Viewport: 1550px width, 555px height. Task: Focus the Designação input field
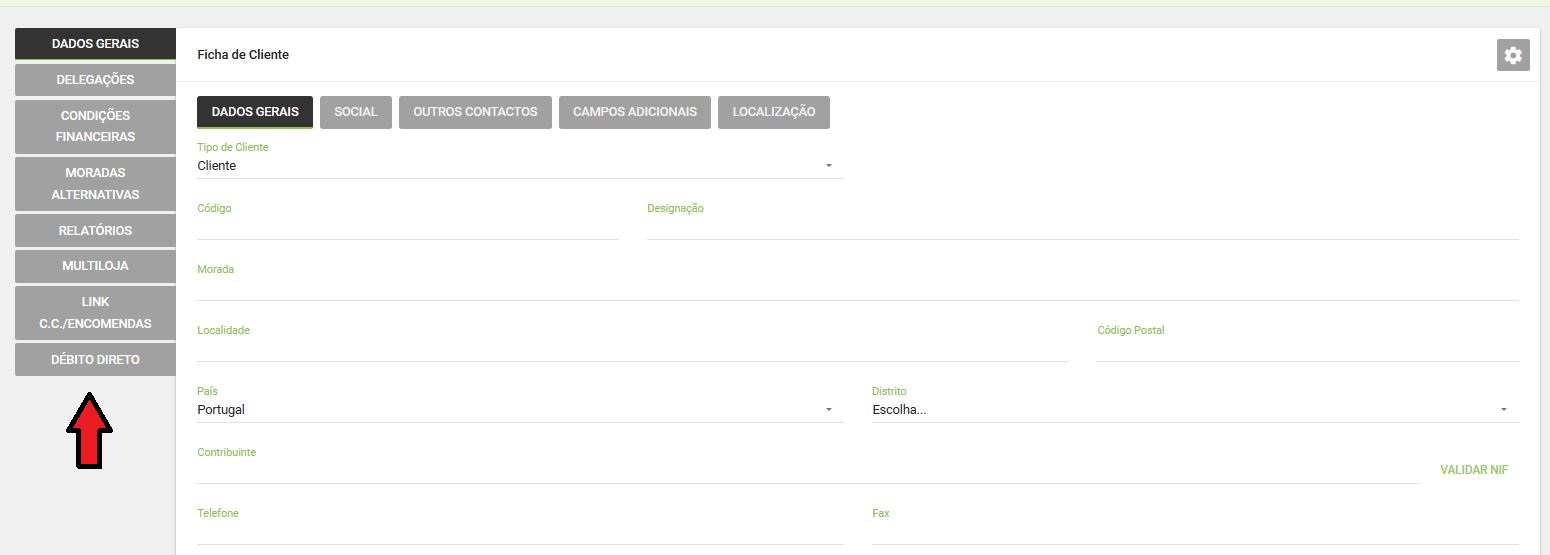point(1083,228)
